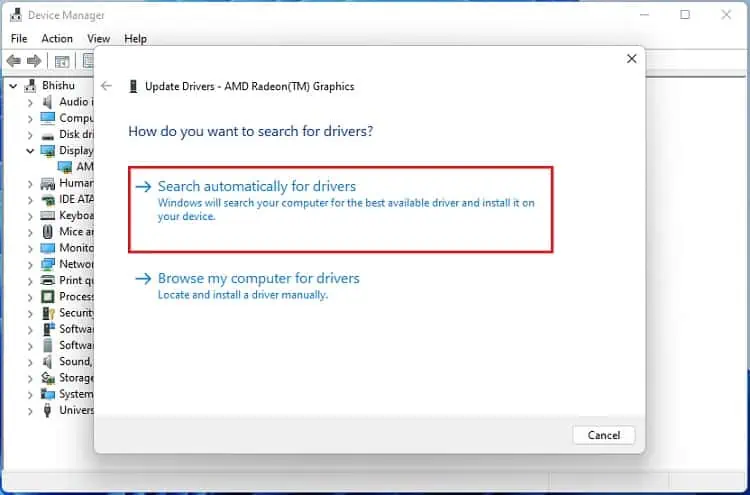Click the AMD display adapter device icon
This screenshot has height=495, width=750.
click(65, 167)
